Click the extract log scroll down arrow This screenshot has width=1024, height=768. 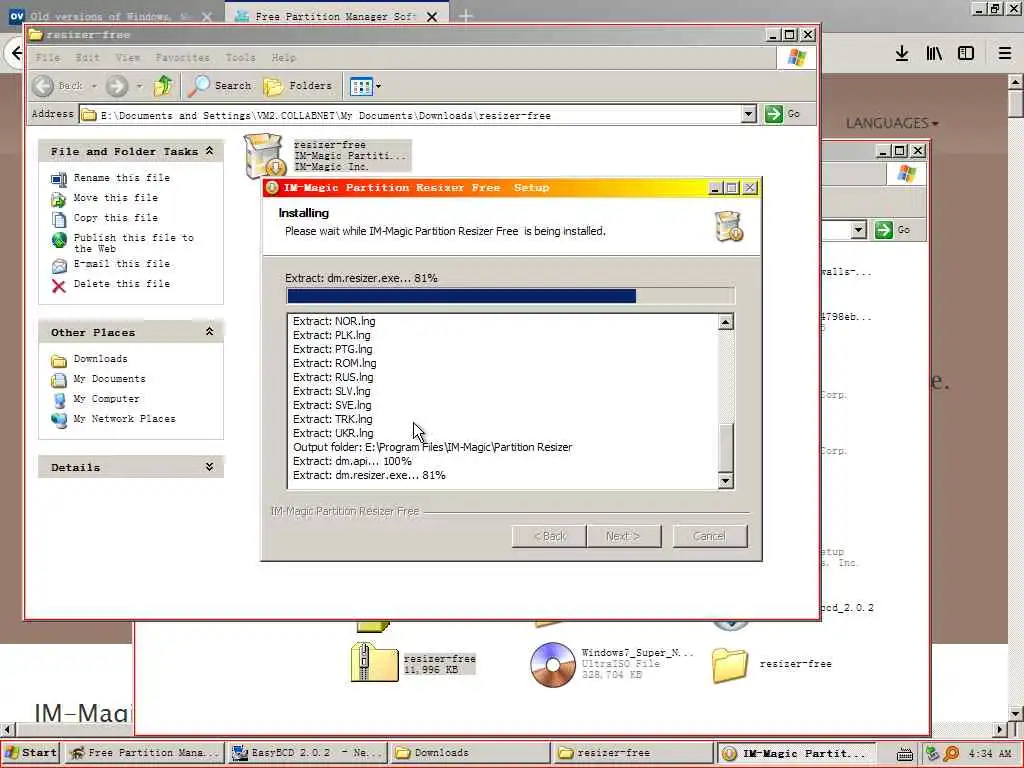point(725,481)
